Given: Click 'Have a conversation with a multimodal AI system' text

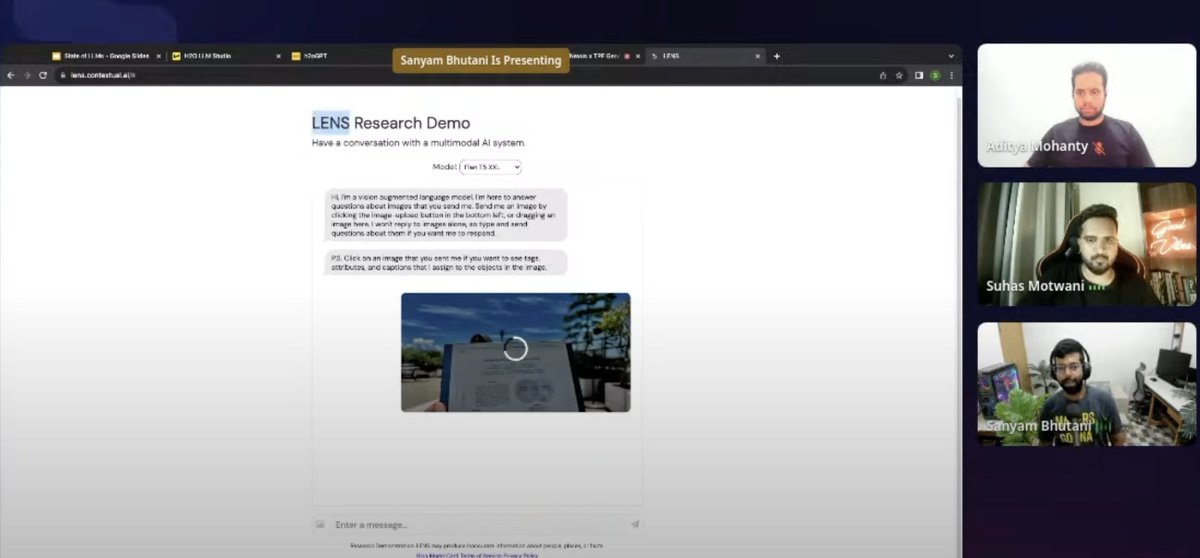Looking at the screenshot, I should 419,143.
